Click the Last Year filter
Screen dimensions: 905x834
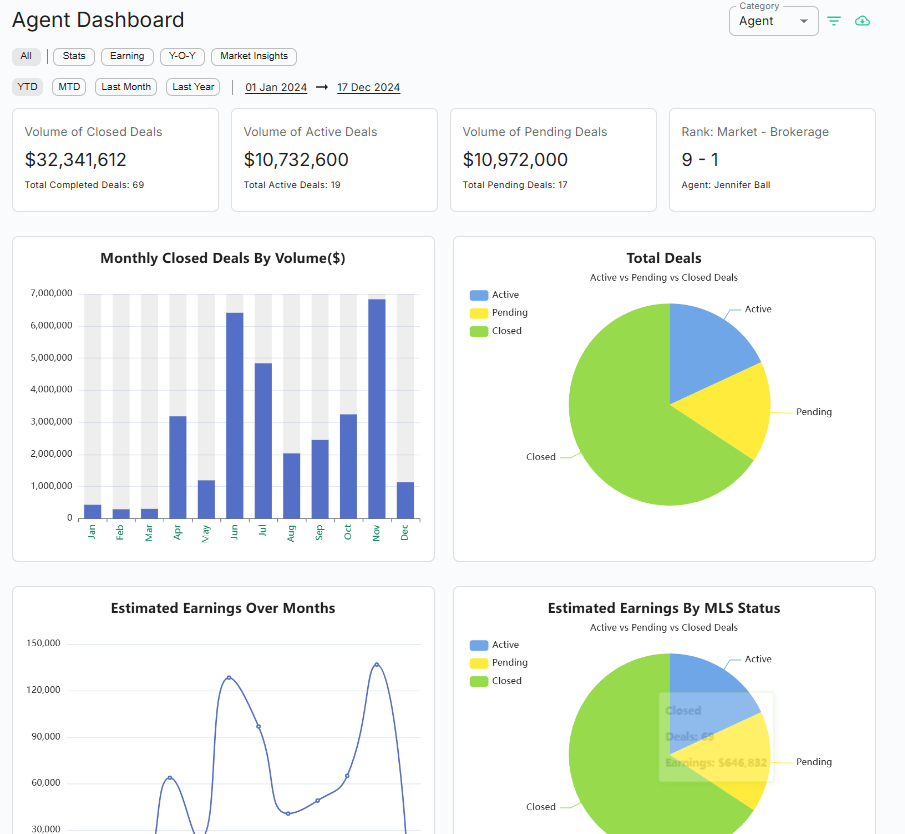192,87
